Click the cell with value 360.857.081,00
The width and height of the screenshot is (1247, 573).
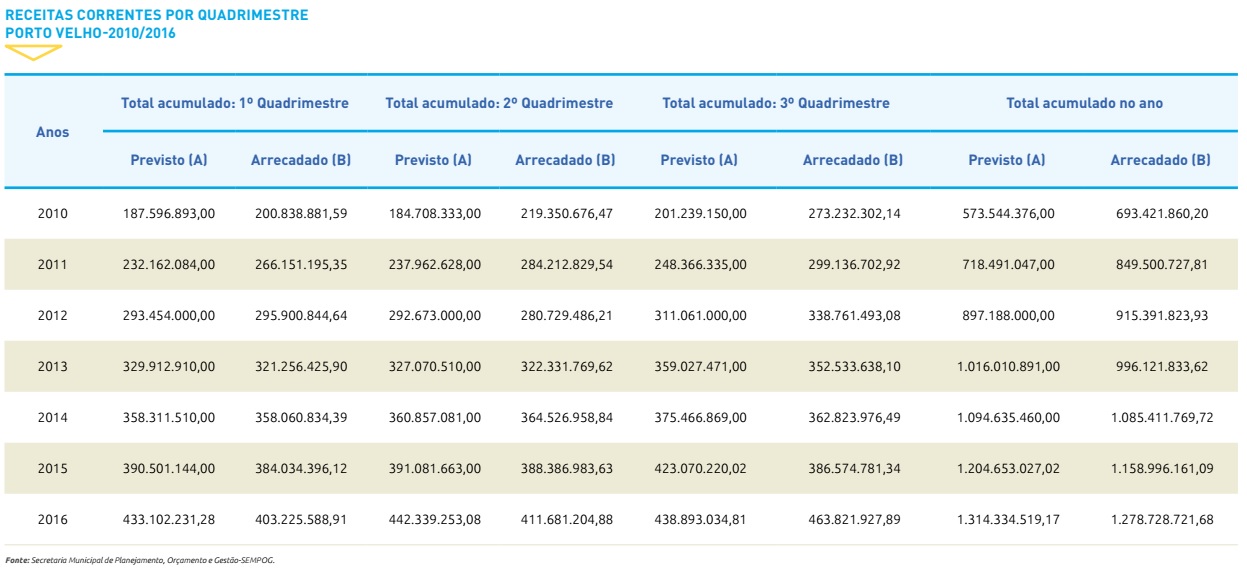coord(434,417)
